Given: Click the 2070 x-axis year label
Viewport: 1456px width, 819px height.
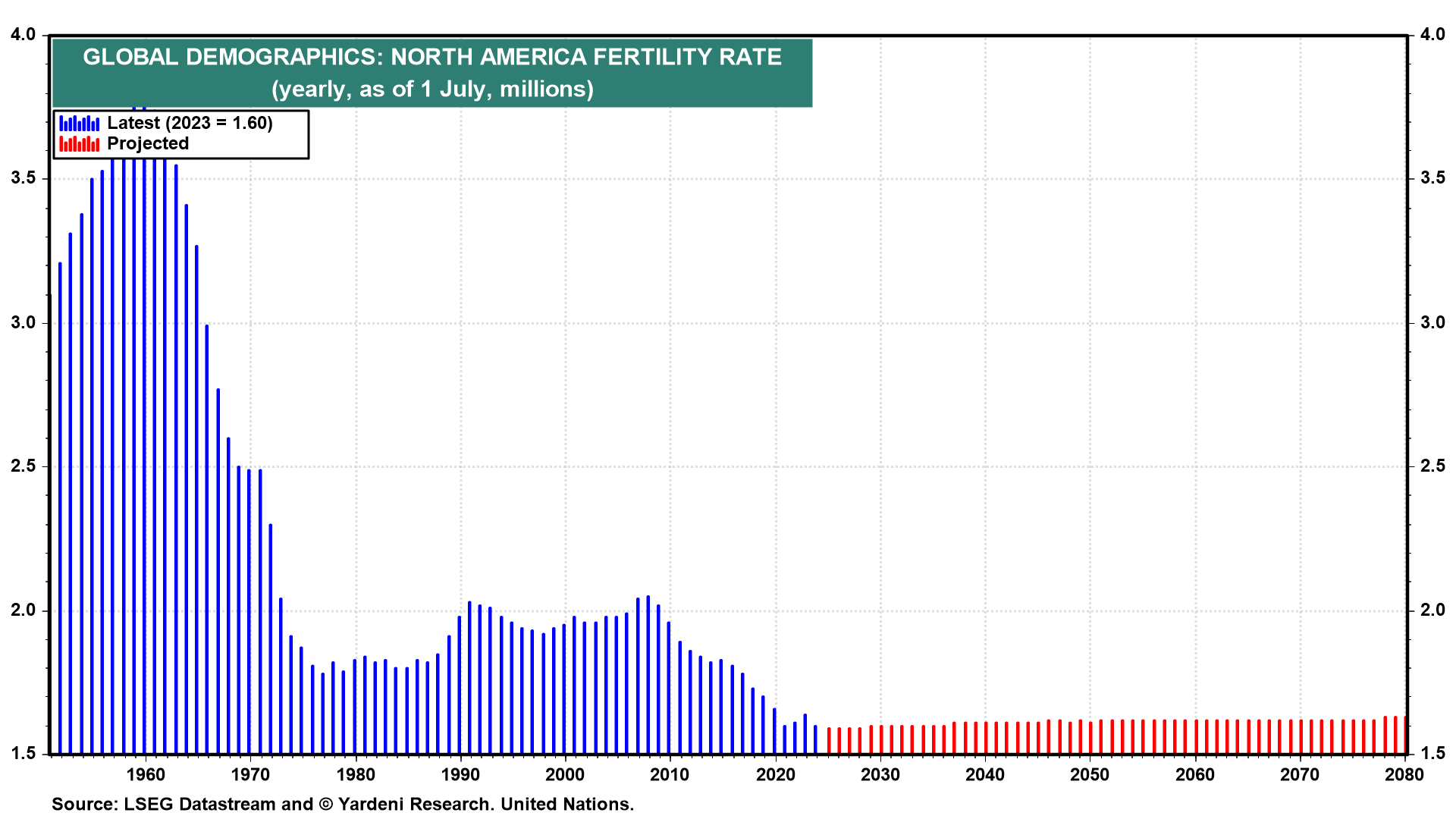Looking at the screenshot, I should 1300,774.
